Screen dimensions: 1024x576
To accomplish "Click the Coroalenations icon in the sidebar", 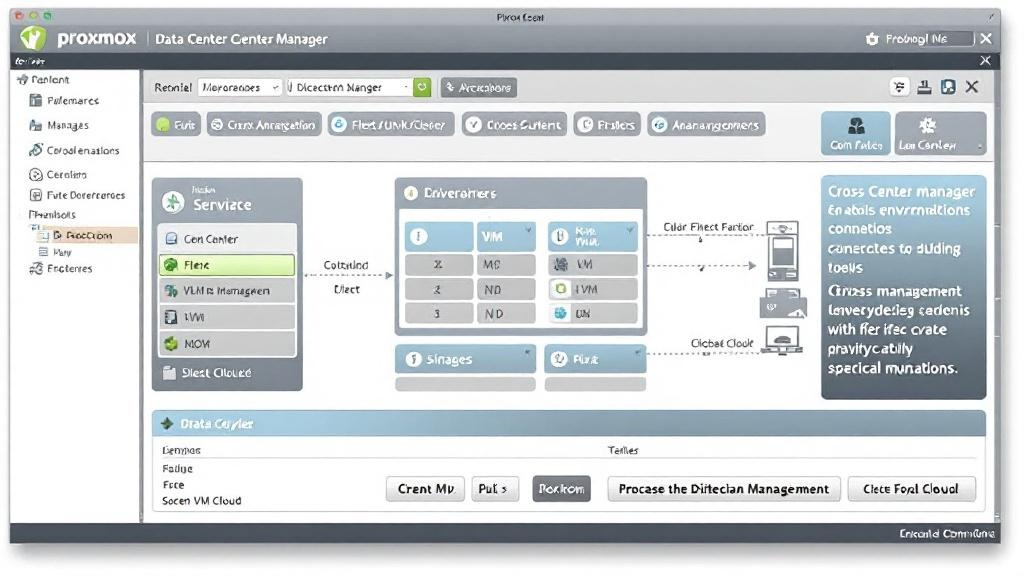I will 37,150.
